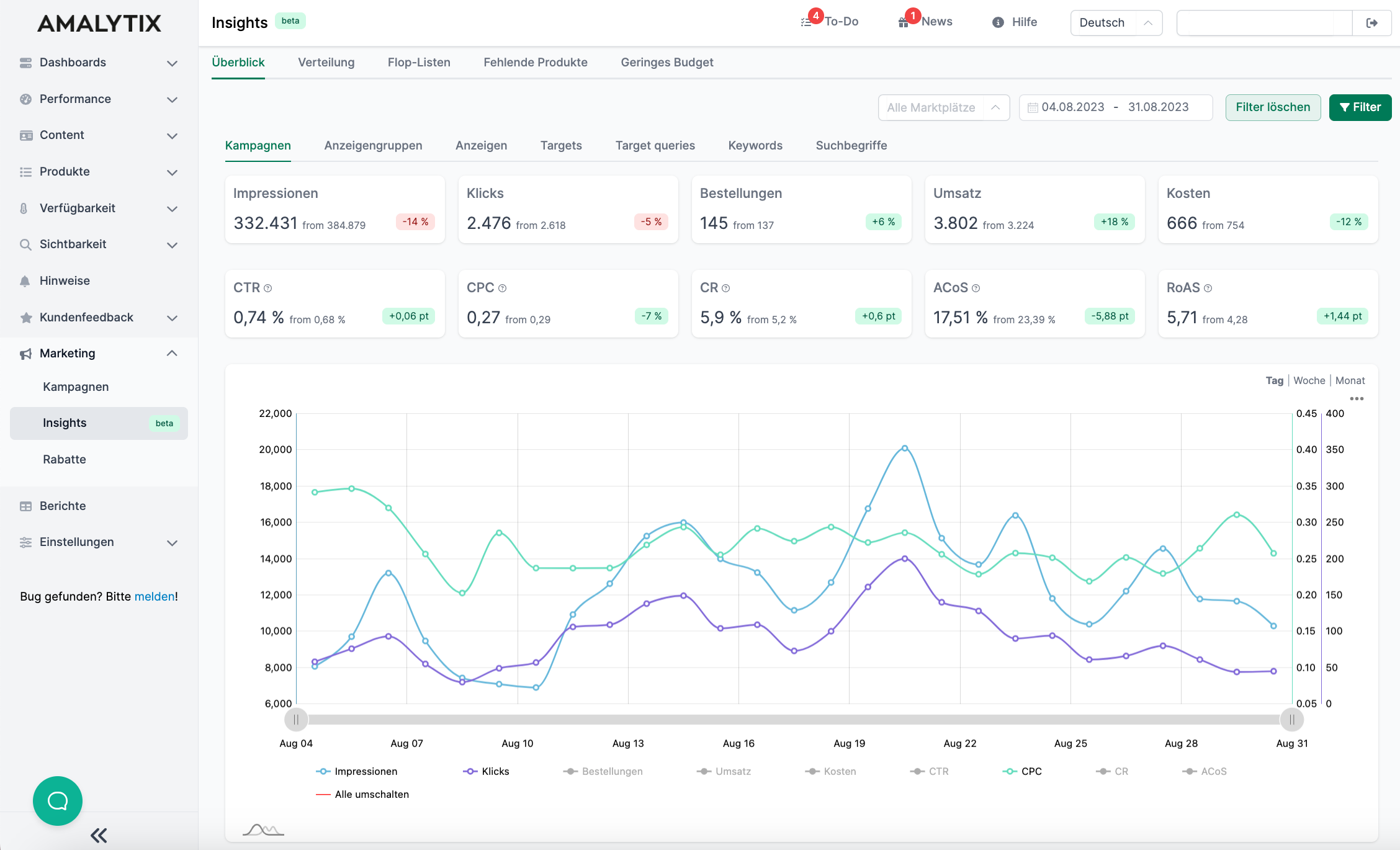Open the Geringes Budget tab
The height and width of the screenshot is (850, 1400).
click(x=667, y=63)
